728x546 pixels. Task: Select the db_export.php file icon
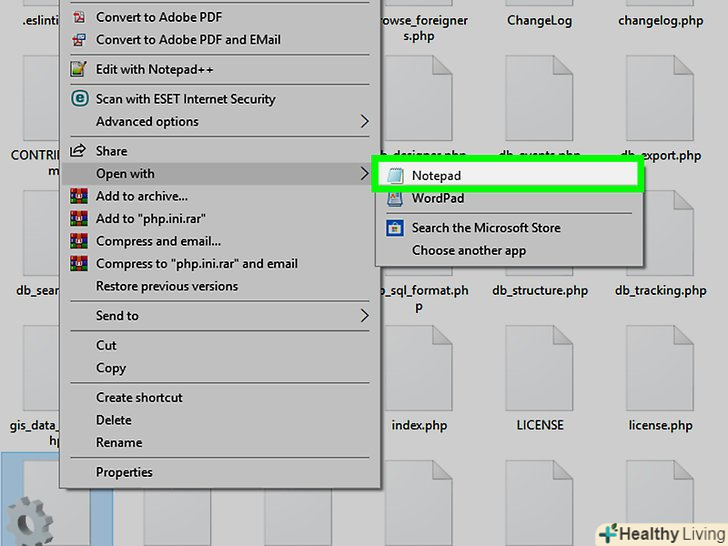[x=660, y=98]
